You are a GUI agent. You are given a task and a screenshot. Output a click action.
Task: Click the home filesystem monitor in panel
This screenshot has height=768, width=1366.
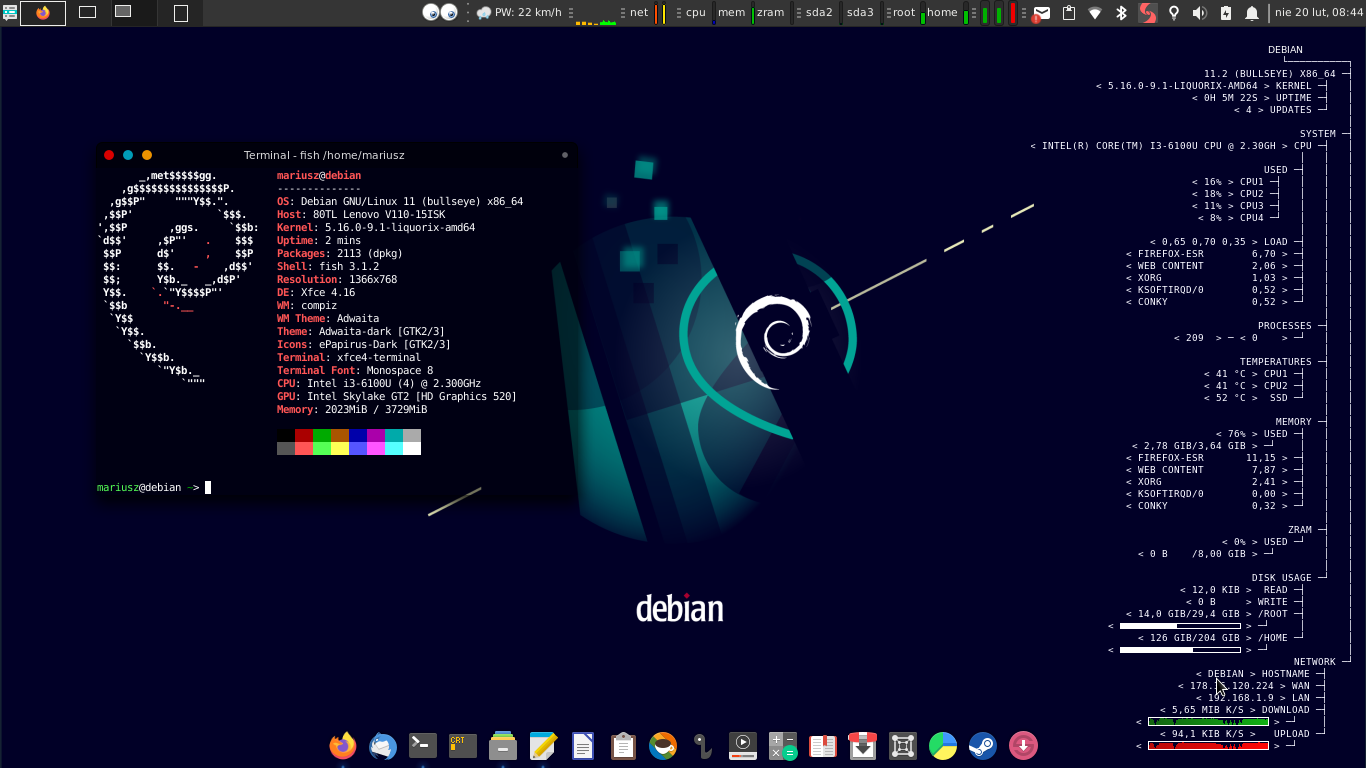tap(947, 13)
